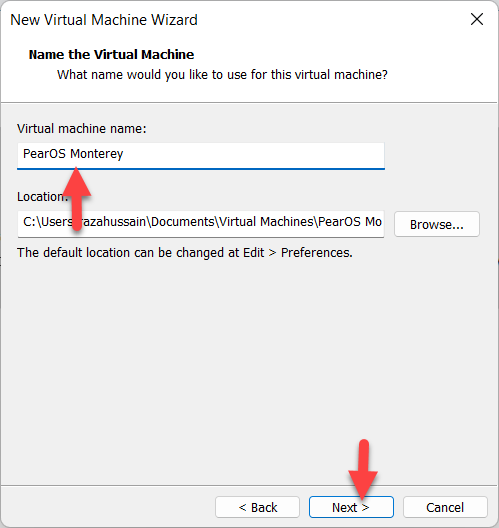
Task: Click the Name the Virtual Machine heading
Action: [x=111, y=55]
